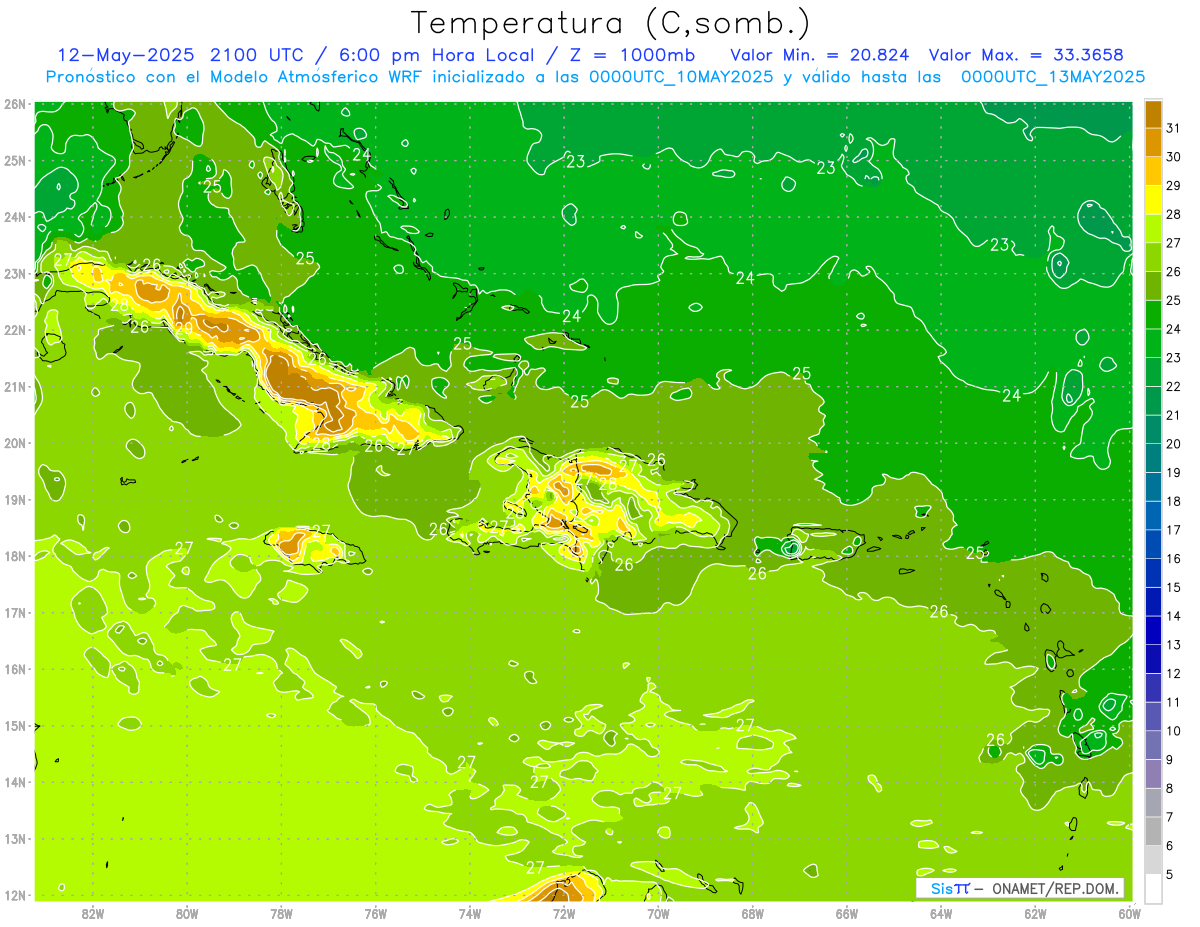Click the '31' legend scale label
This screenshot has height=927, width=1200.
[x=1173, y=128]
